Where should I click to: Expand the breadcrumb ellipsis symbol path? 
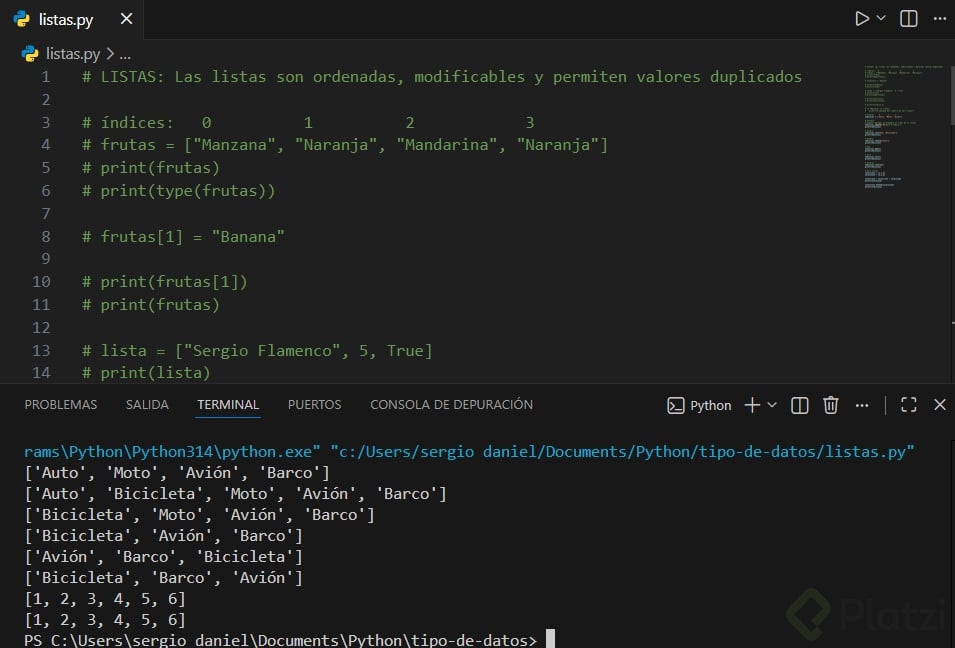click(x=125, y=54)
